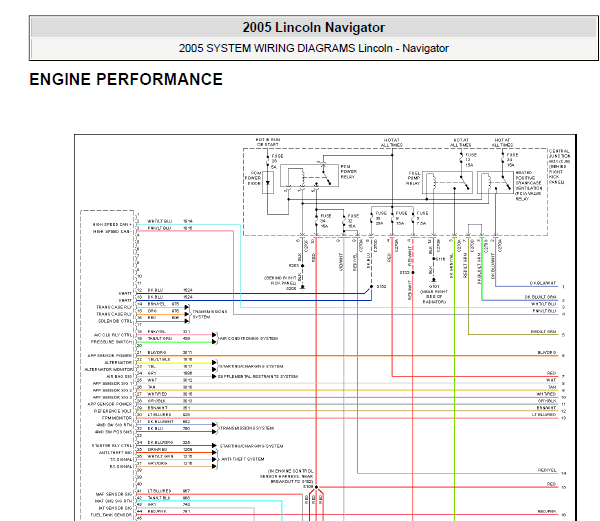Click the Fuse 20 5A label
This screenshot has width=600, height=521.
277,161
